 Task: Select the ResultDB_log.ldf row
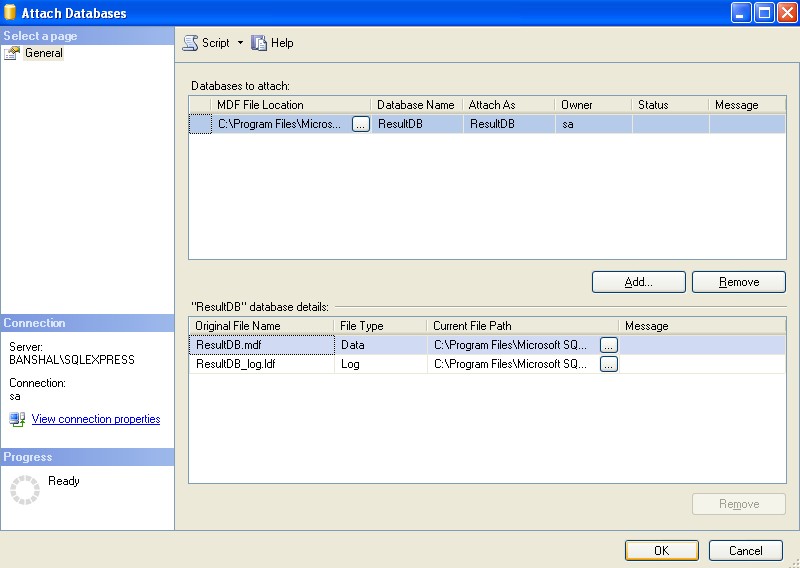coord(260,364)
